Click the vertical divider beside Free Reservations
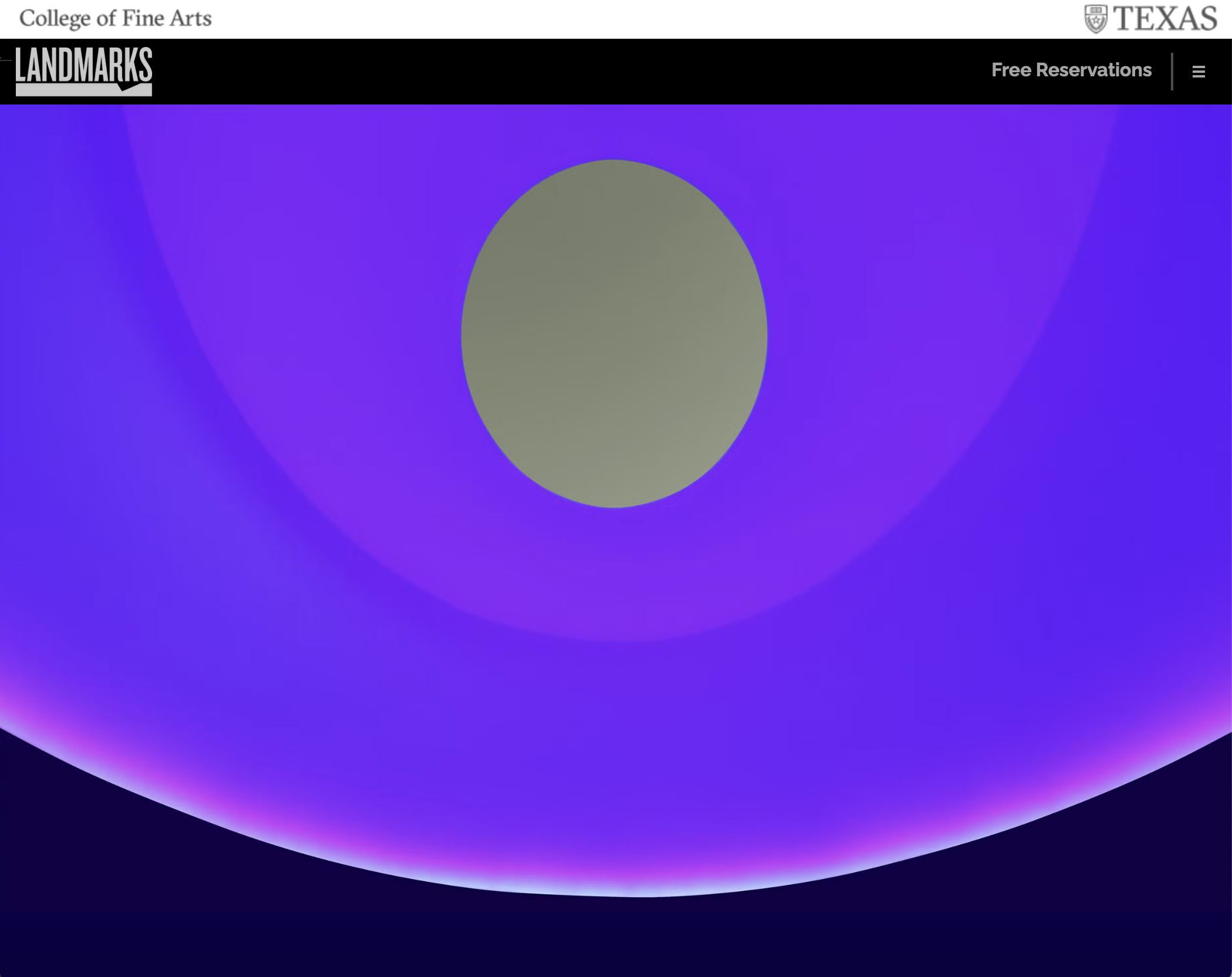The image size is (1232, 977). pos(1172,72)
